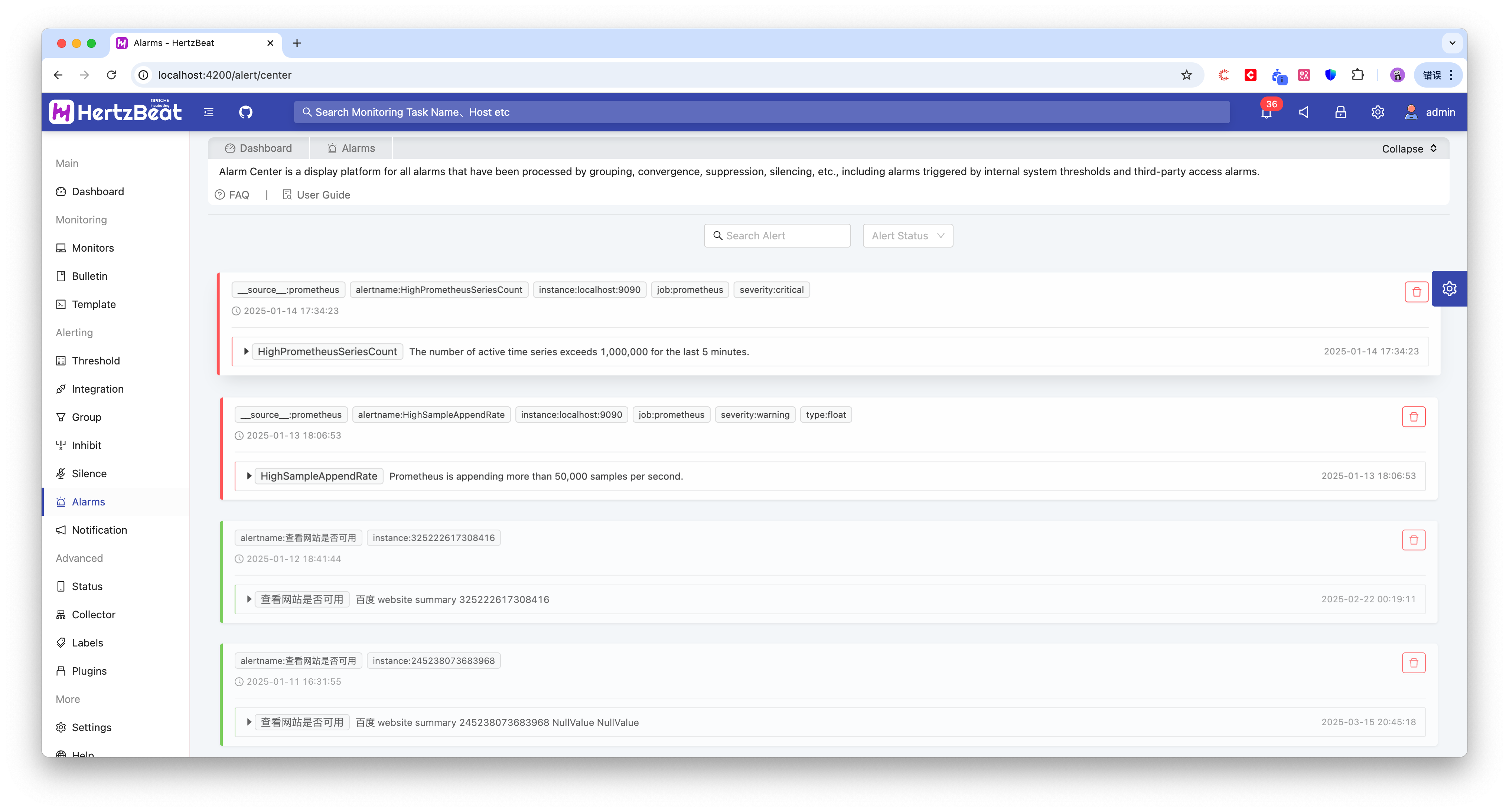The width and height of the screenshot is (1509, 812).
Task: Open the alert notification bell icon
Action: click(1266, 112)
